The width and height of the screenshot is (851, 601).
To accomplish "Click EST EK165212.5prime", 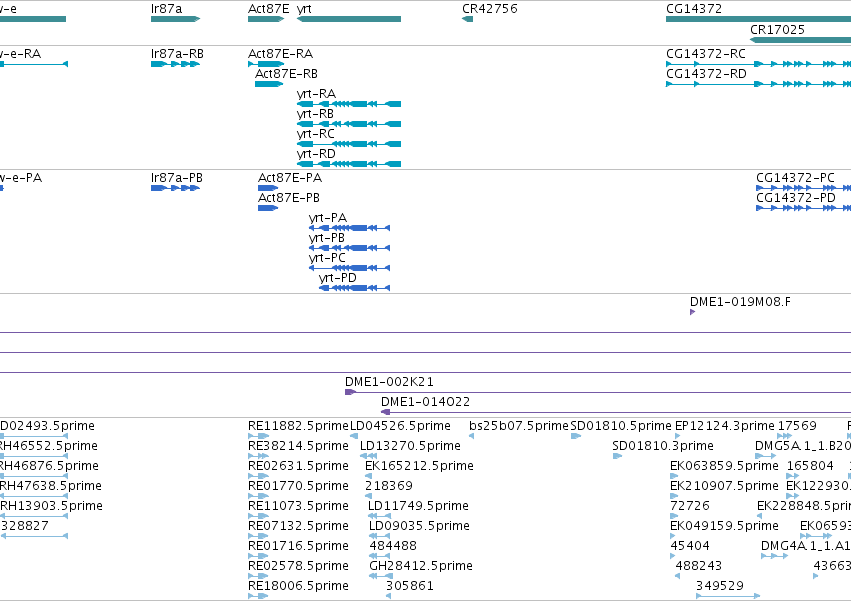I will pos(368,476).
